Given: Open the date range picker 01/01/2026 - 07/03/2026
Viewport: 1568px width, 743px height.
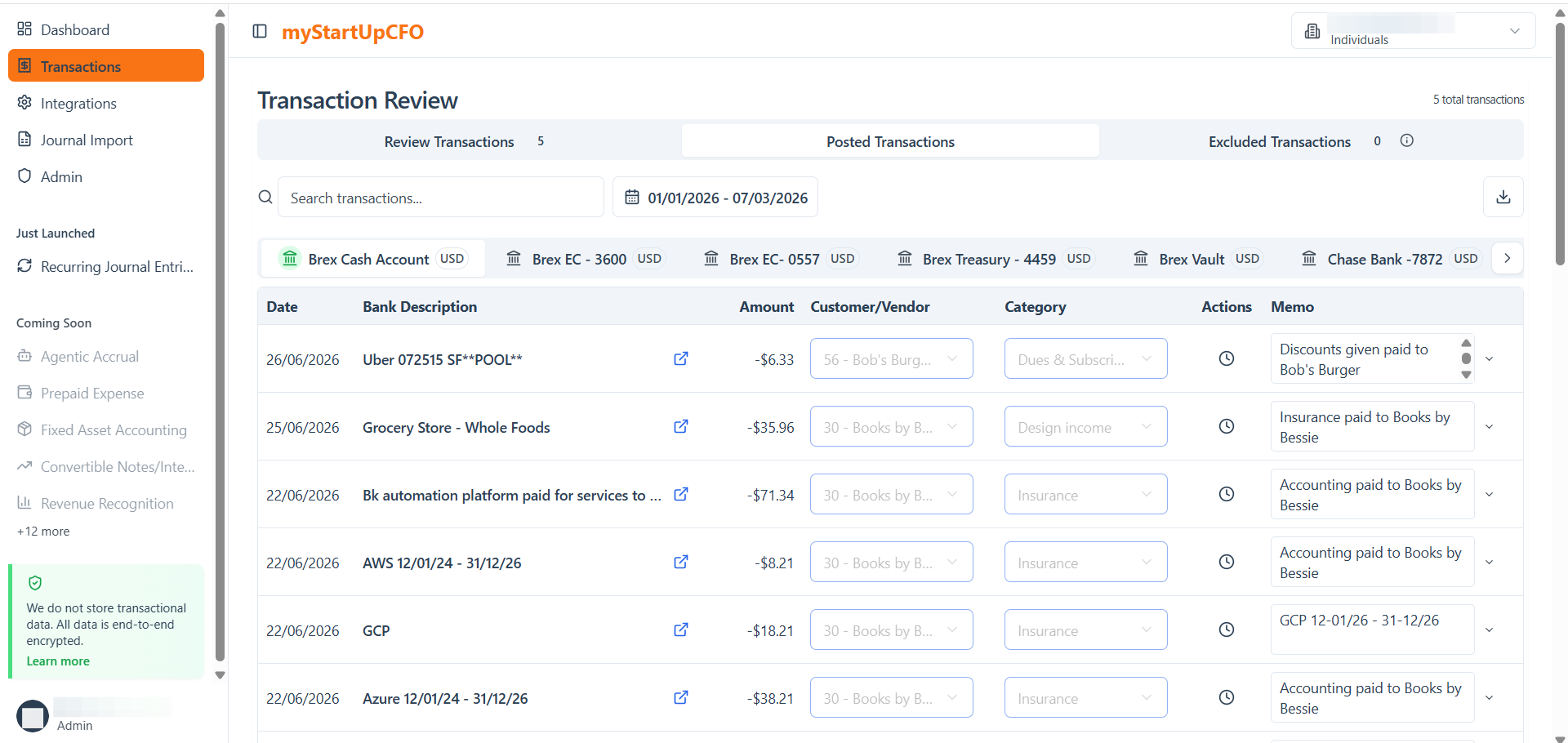Looking at the screenshot, I should 715,197.
